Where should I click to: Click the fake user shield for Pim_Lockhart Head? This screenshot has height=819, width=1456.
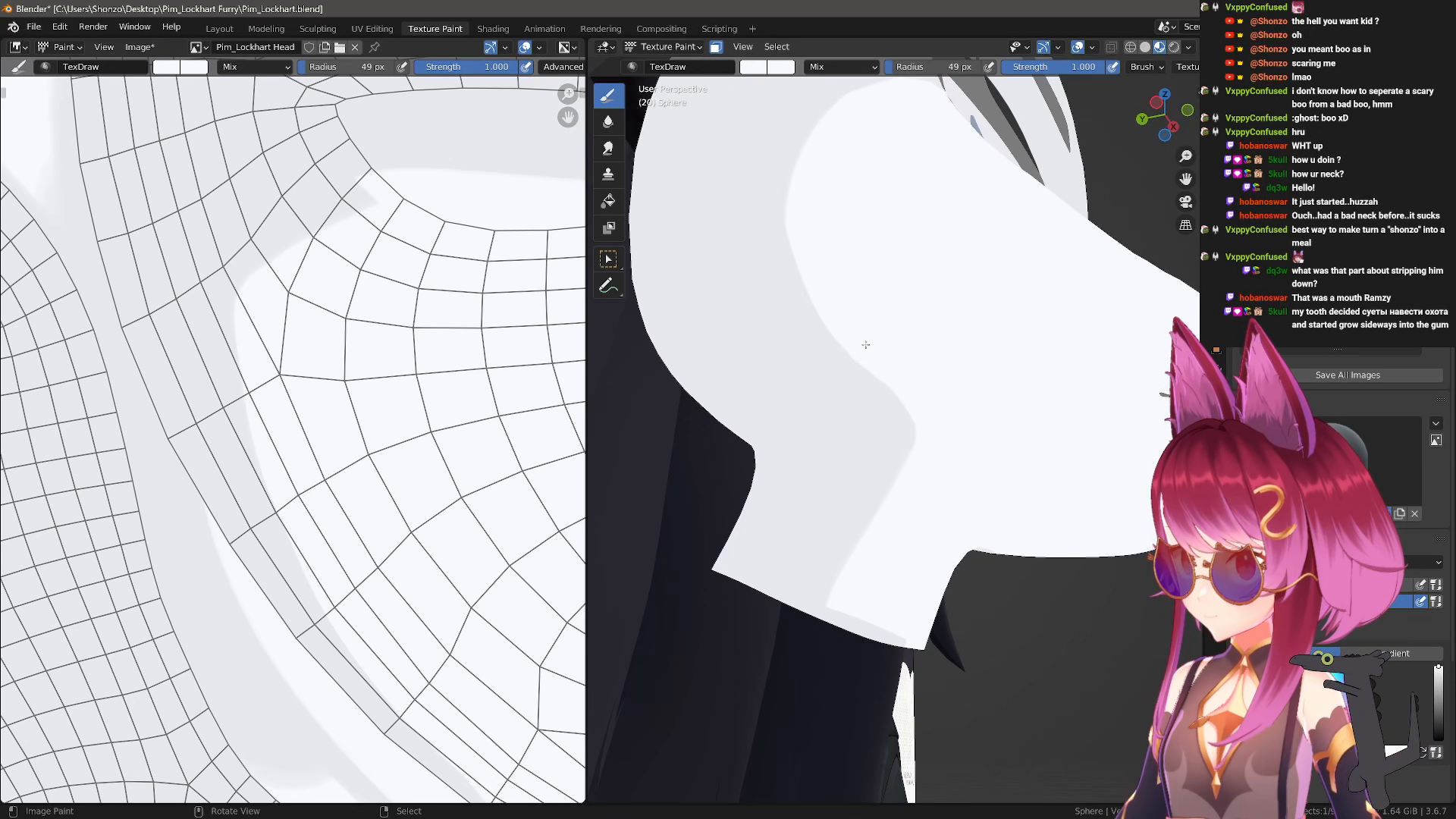309,47
